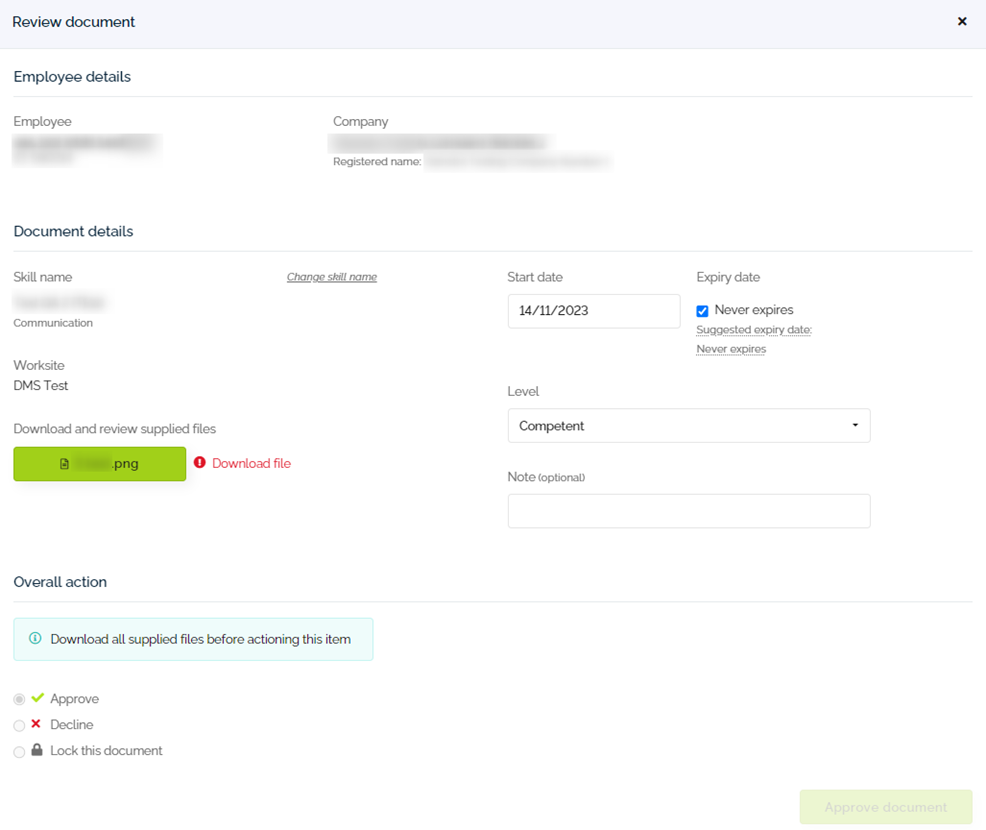Click the optional Note text field
This screenshot has height=830, width=986.
pyautogui.click(x=689, y=511)
